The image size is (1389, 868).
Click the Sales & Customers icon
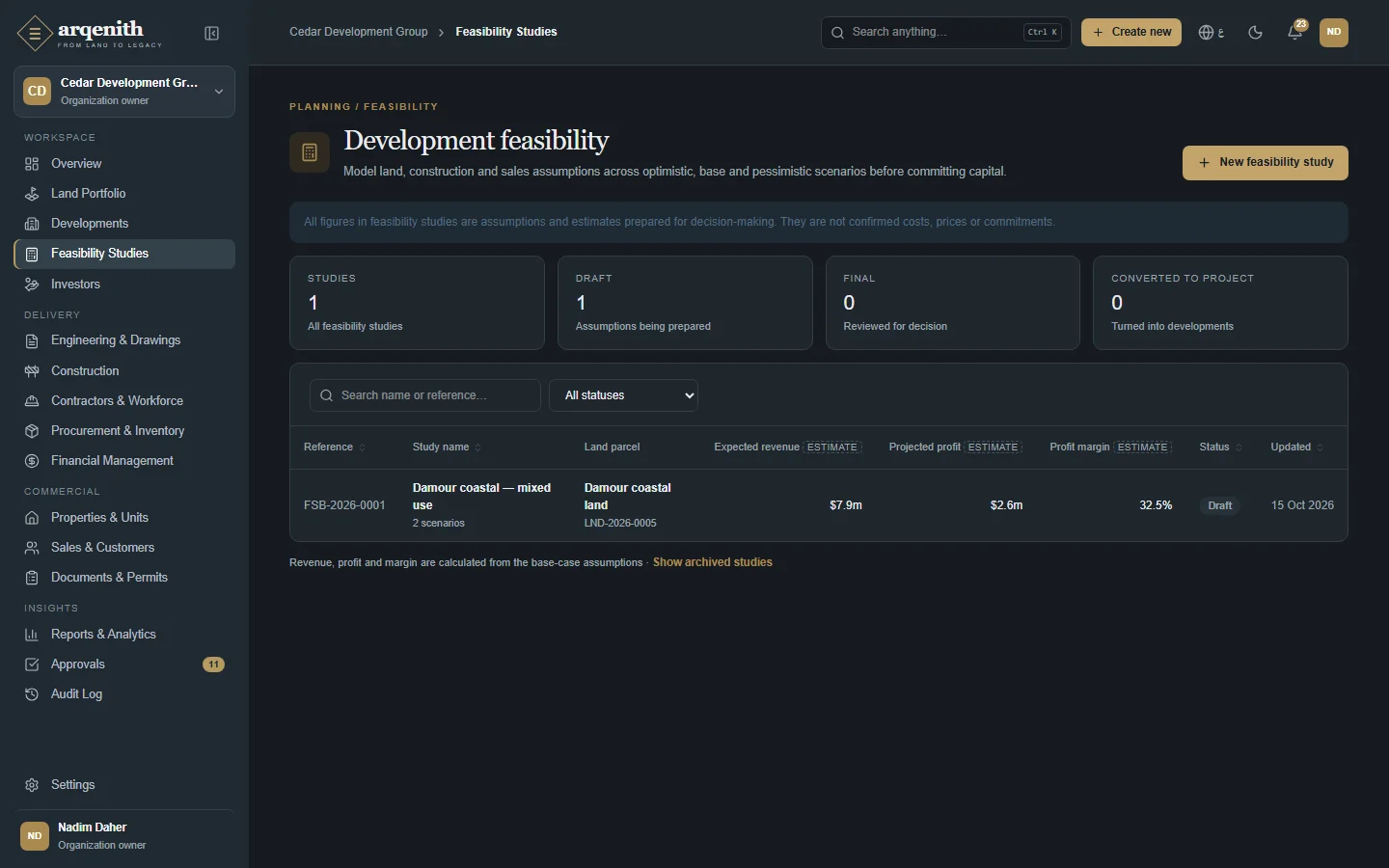pos(32,548)
